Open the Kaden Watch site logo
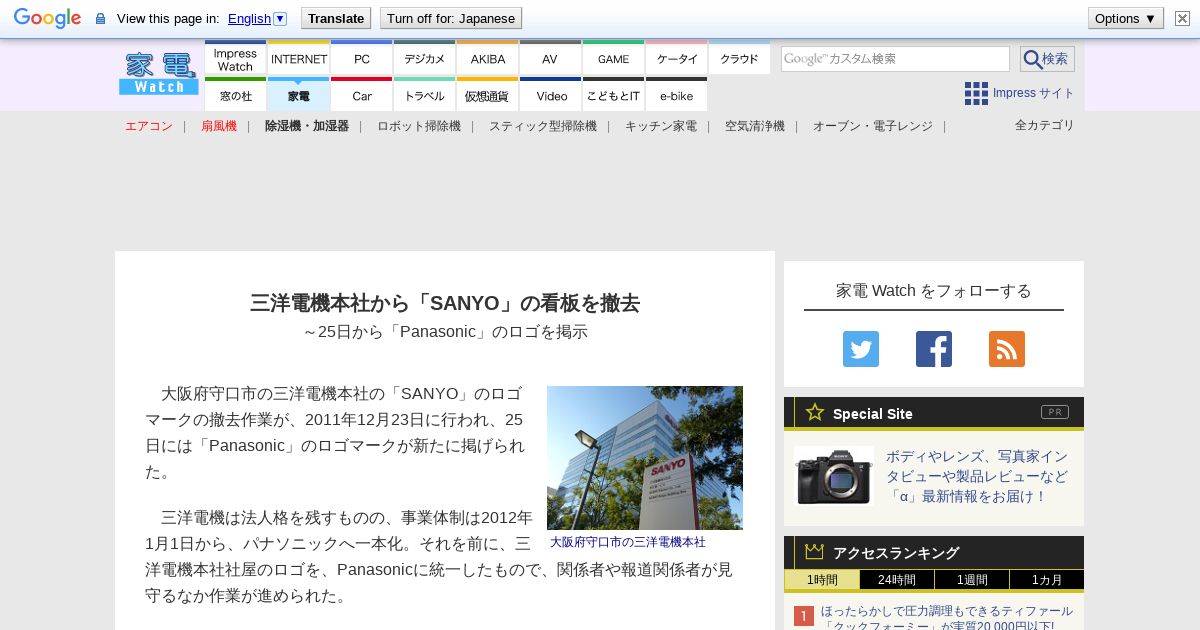1200x630 pixels. click(x=159, y=73)
